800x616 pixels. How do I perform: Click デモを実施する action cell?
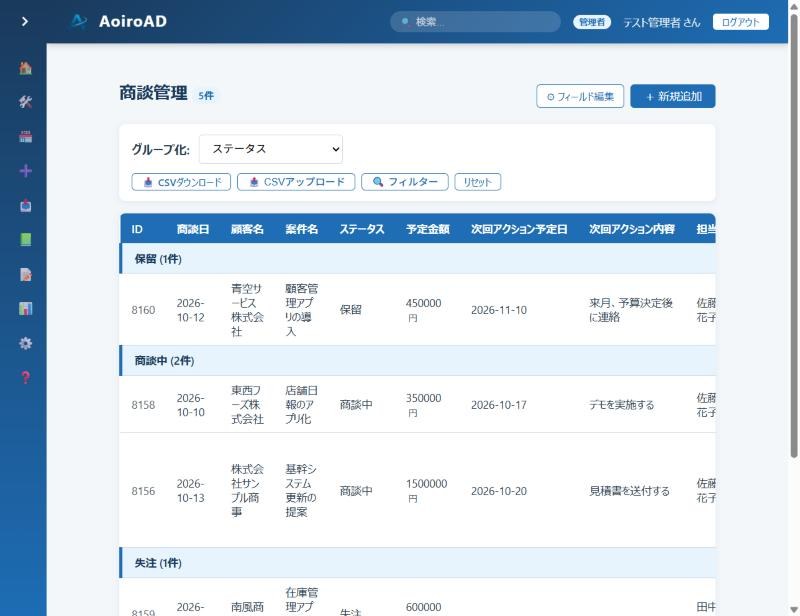tap(621, 405)
